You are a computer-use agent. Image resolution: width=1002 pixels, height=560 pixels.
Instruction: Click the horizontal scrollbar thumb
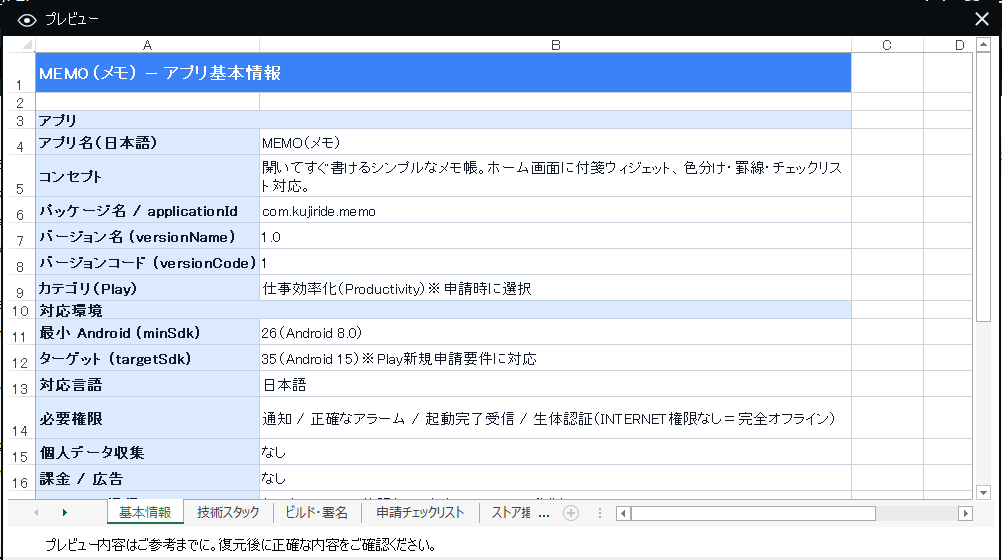[x=753, y=513]
